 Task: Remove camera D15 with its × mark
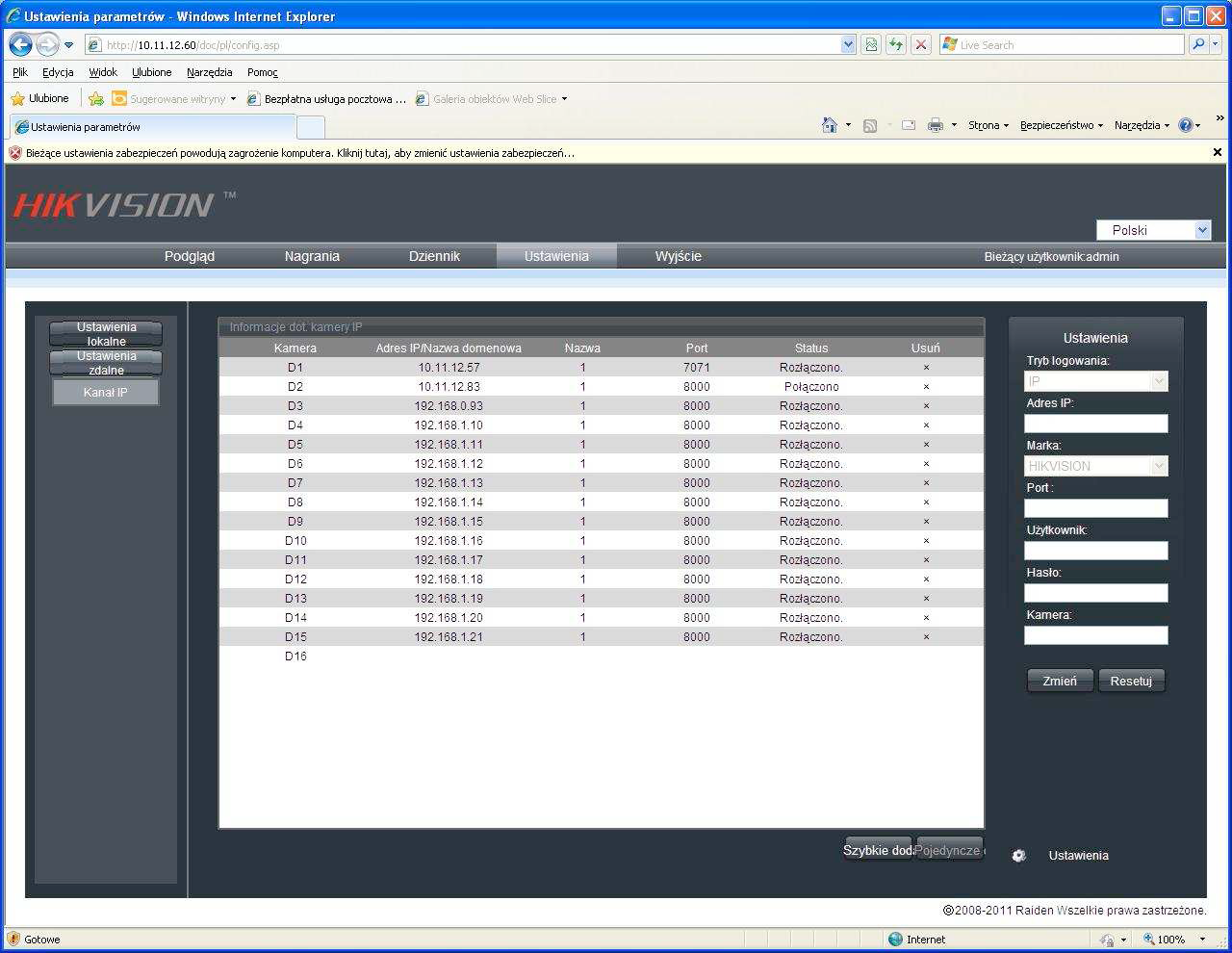(x=926, y=637)
